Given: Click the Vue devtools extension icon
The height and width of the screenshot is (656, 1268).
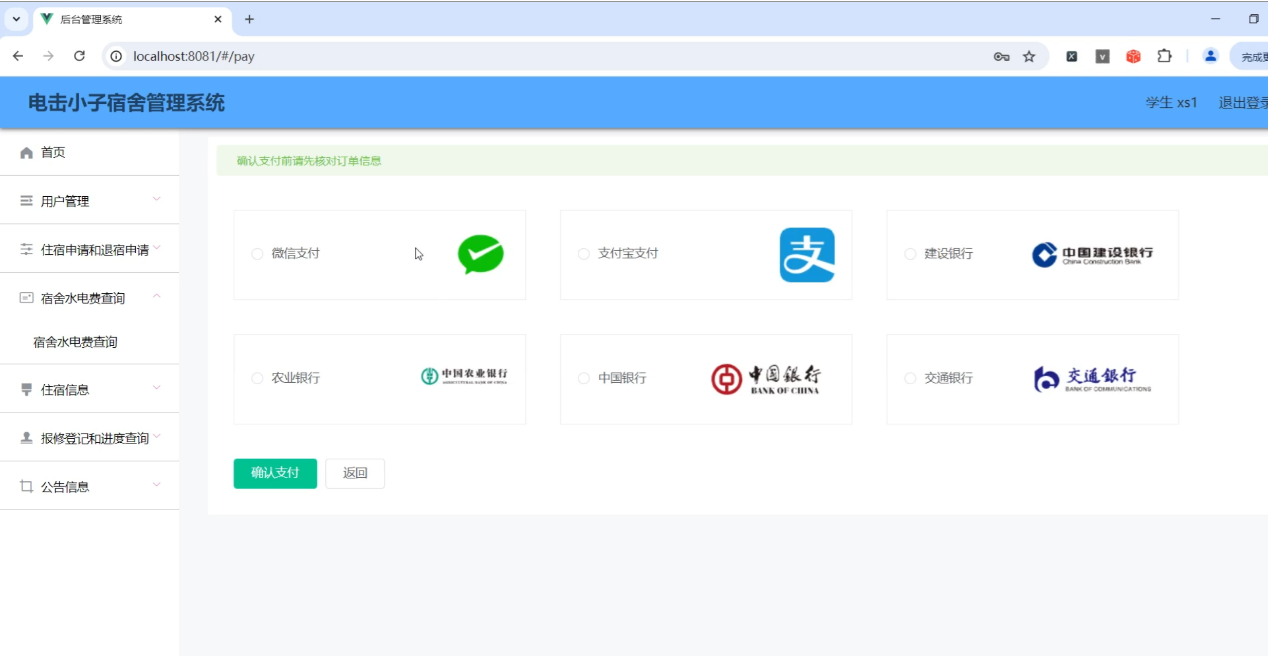Looking at the screenshot, I should coord(1102,56).
